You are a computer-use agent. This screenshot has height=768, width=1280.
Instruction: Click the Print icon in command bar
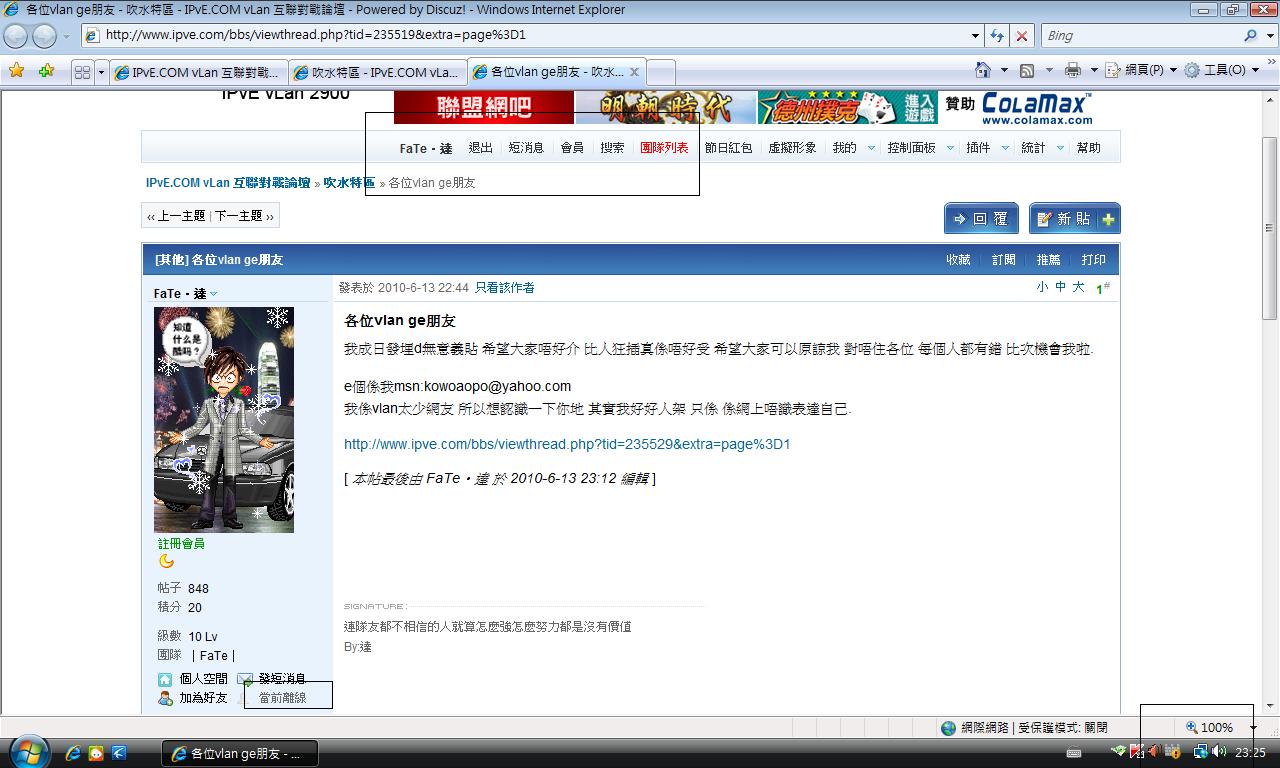1073,70
